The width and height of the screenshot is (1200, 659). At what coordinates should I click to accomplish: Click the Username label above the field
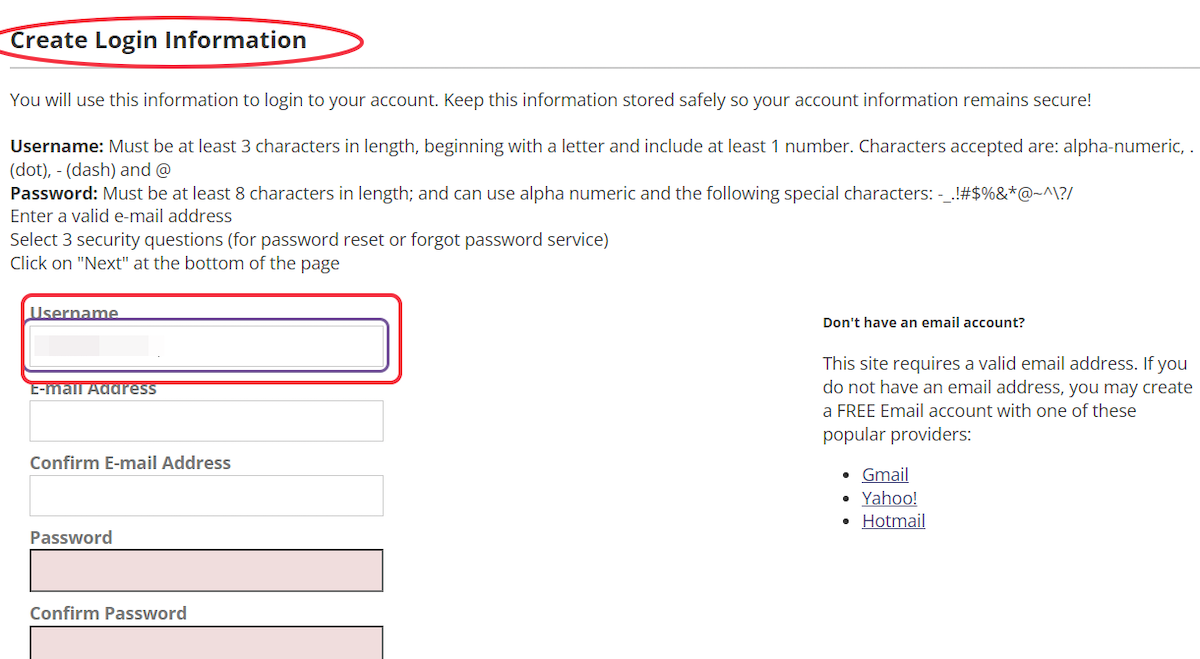pyautogui.click(x=73, y=312)
